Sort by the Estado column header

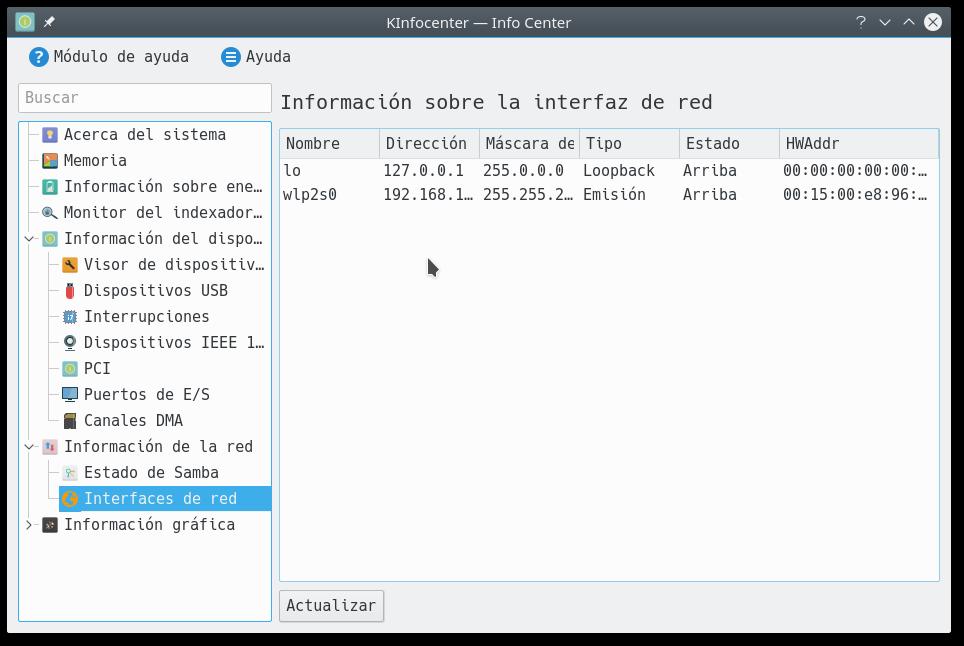(729, 144)
